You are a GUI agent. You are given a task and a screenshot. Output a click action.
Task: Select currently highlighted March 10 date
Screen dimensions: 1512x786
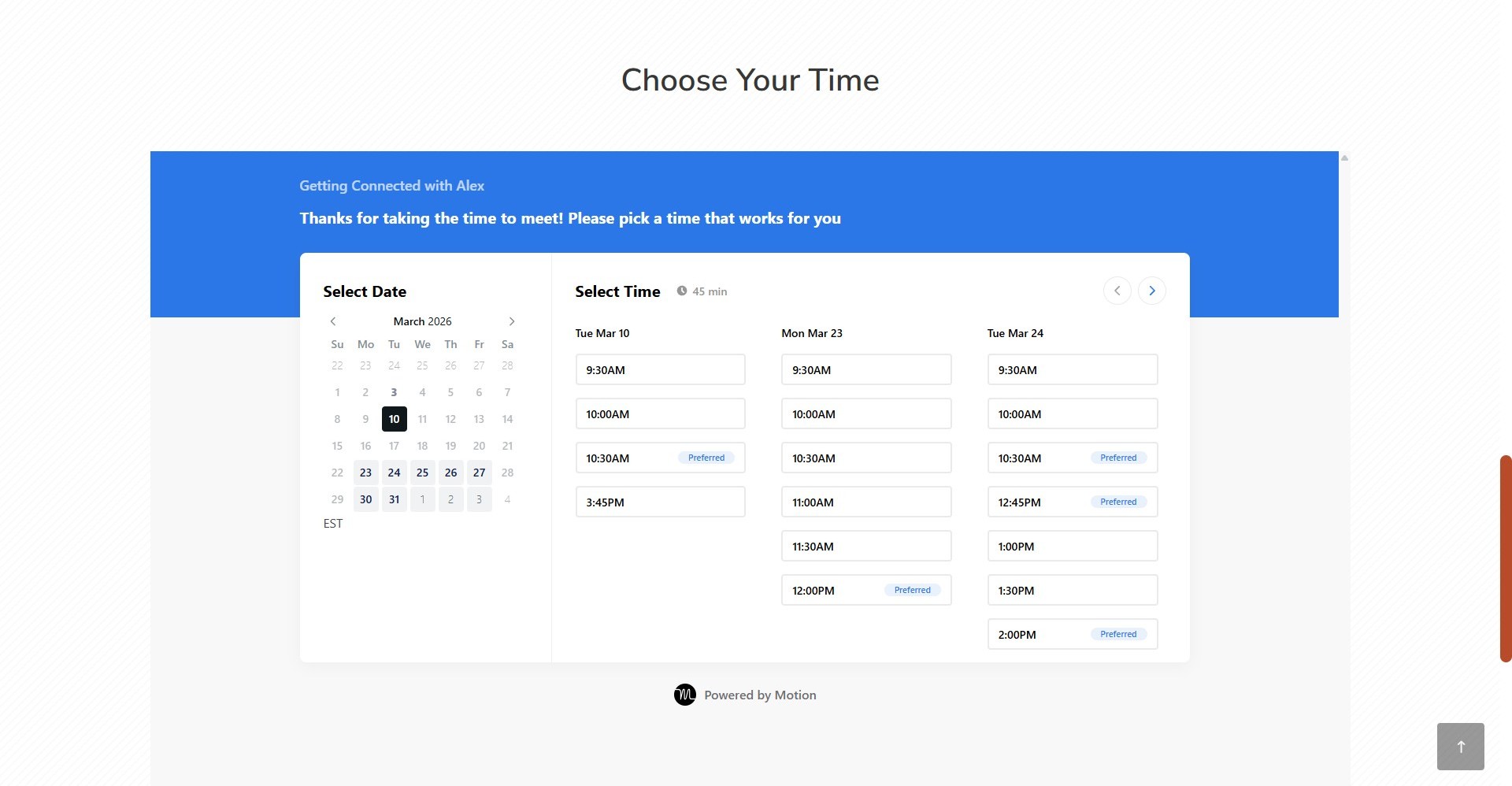(394, 419)
